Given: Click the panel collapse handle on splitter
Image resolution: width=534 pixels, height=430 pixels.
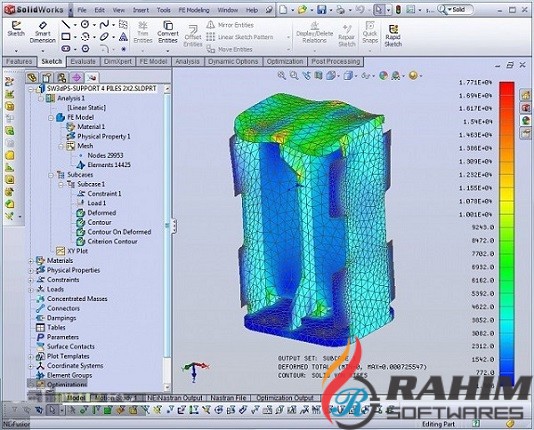Looking at the screenshot, I should click(x=174, y=225).
